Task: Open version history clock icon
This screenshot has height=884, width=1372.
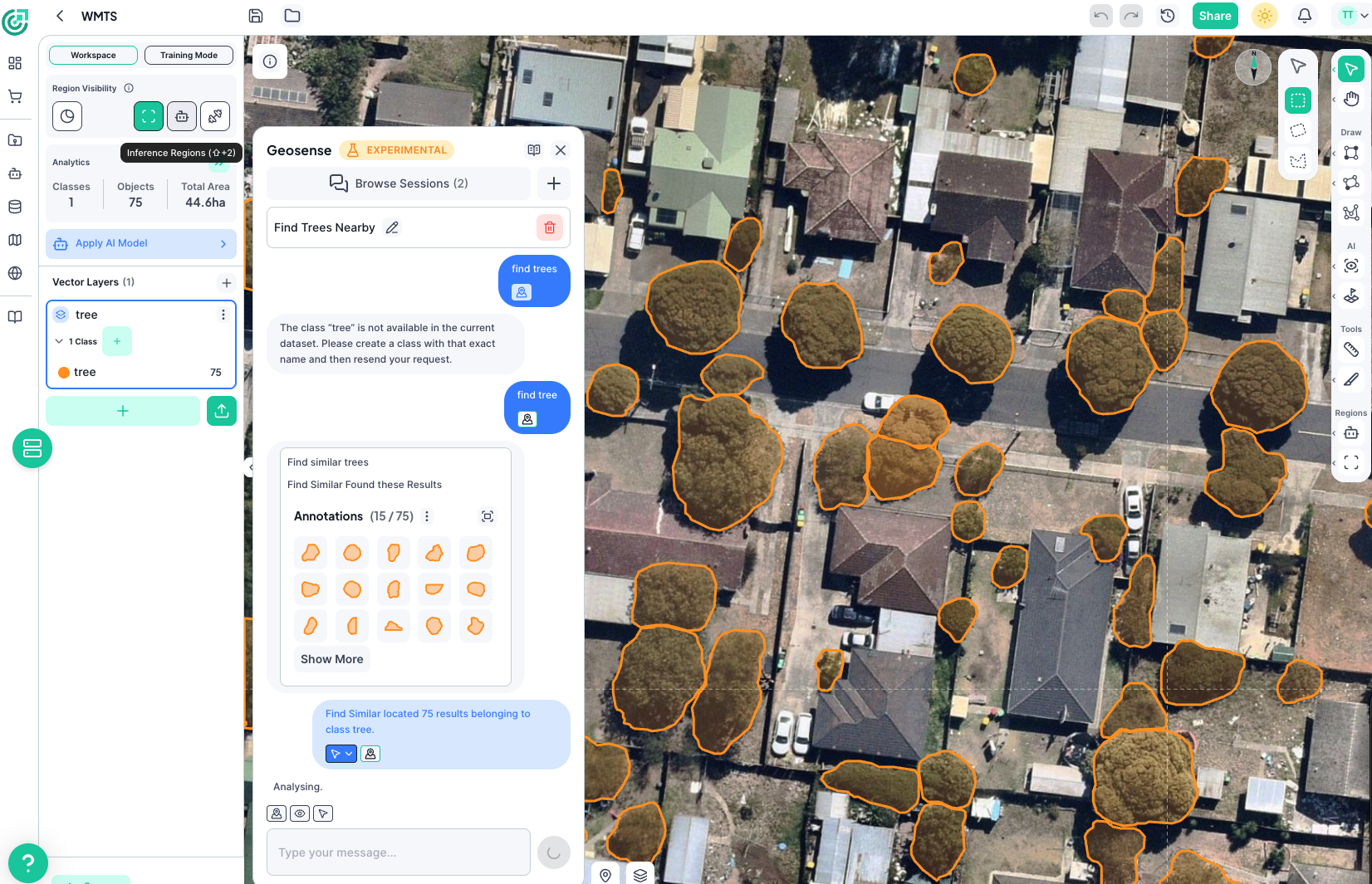Action: point(1168,16)
